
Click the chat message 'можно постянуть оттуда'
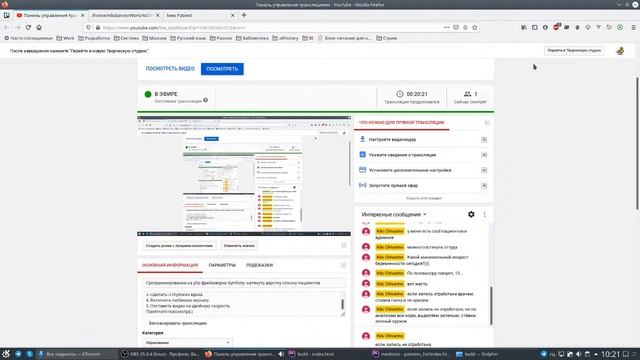point(432,247)
